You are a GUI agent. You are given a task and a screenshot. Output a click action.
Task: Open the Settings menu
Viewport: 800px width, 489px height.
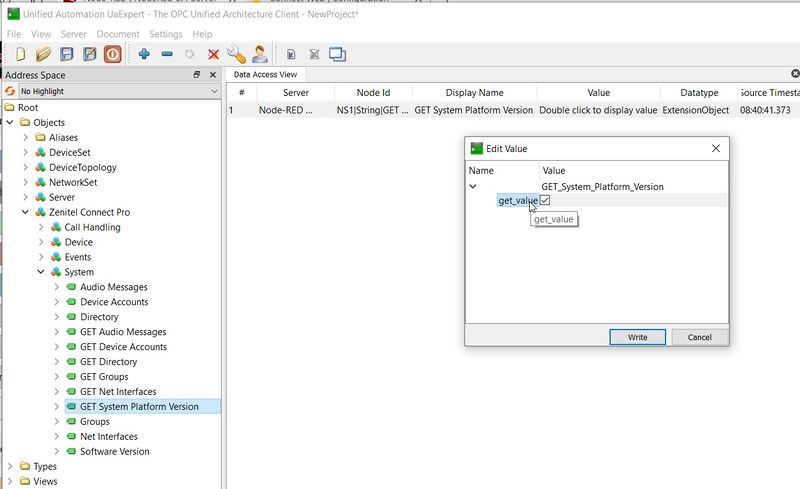[165, 34]
